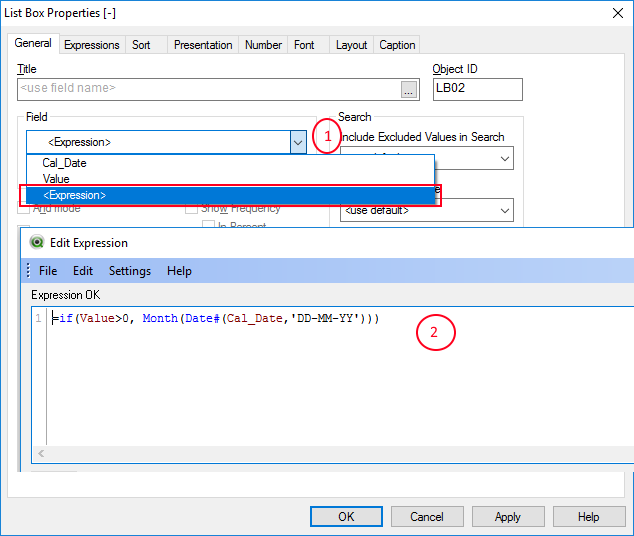The width and height of the screenshot is (634, 536).
Task: Click the Cancel button
Action: coord(427,517)
